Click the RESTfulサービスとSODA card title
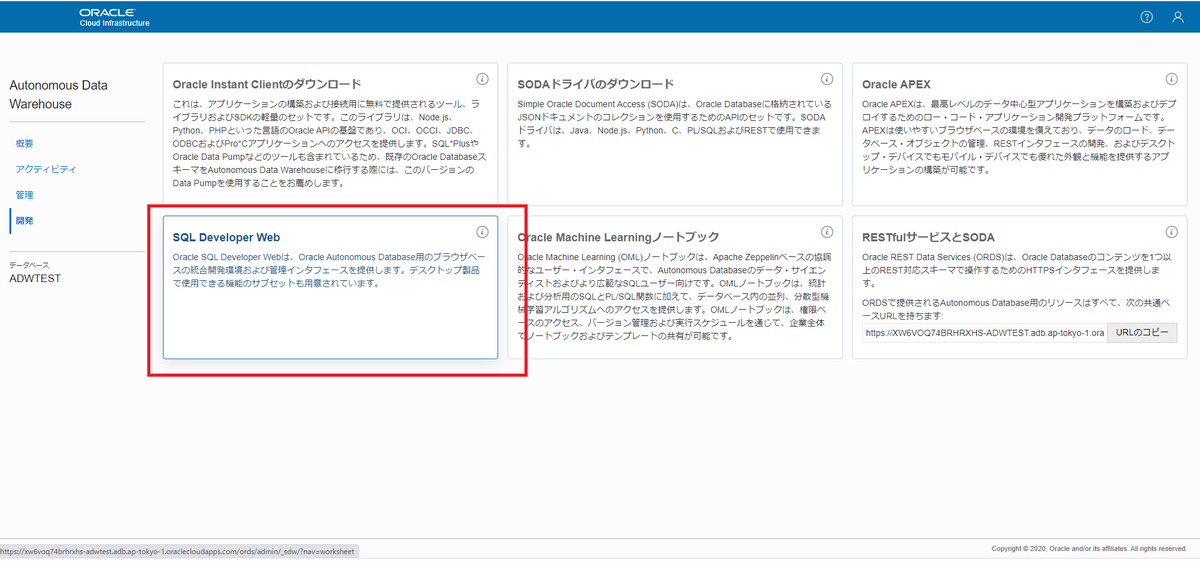This screenshot has height=561, width=1200. point(928,237)
